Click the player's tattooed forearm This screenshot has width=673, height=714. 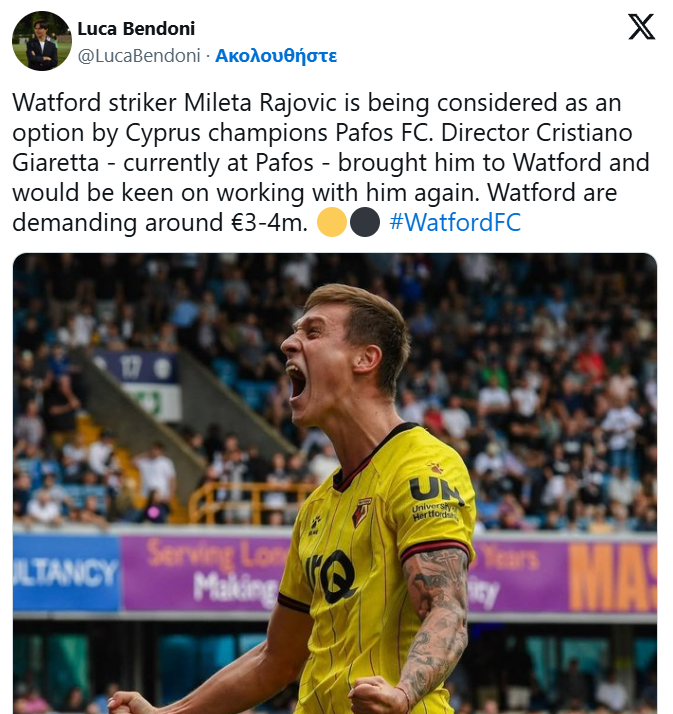433,628
